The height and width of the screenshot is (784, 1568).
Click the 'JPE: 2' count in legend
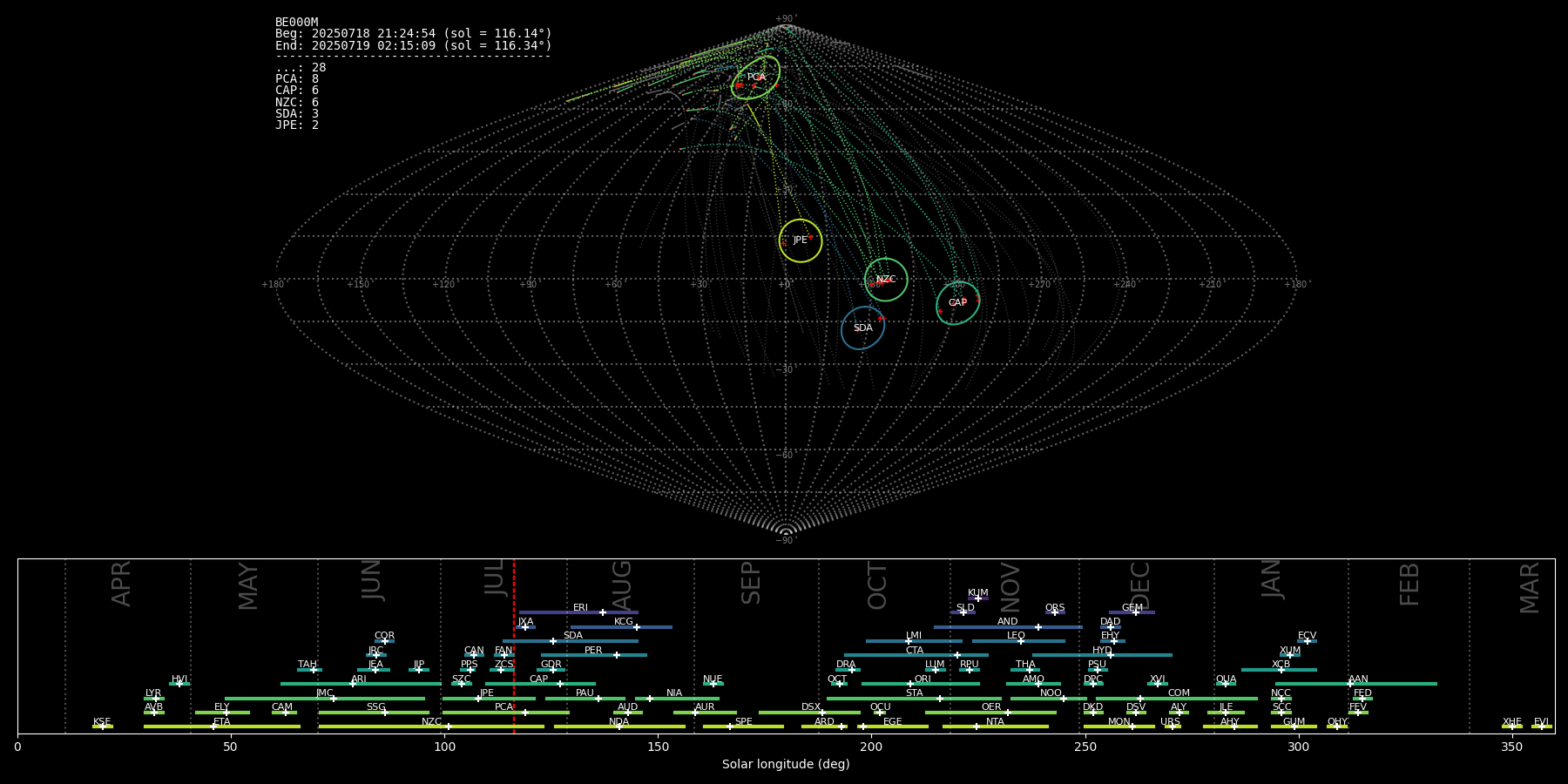point(297,125)
